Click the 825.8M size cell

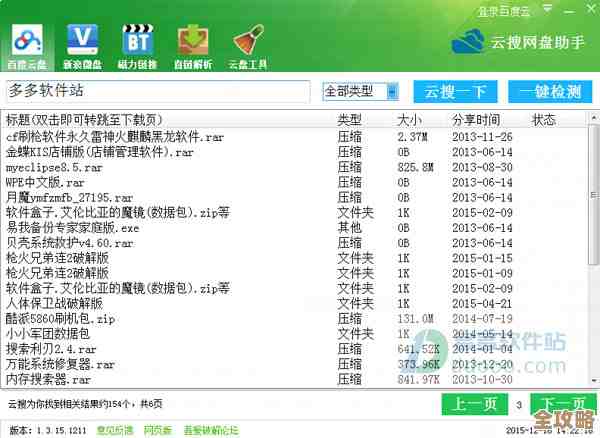(x=416, y=167)
